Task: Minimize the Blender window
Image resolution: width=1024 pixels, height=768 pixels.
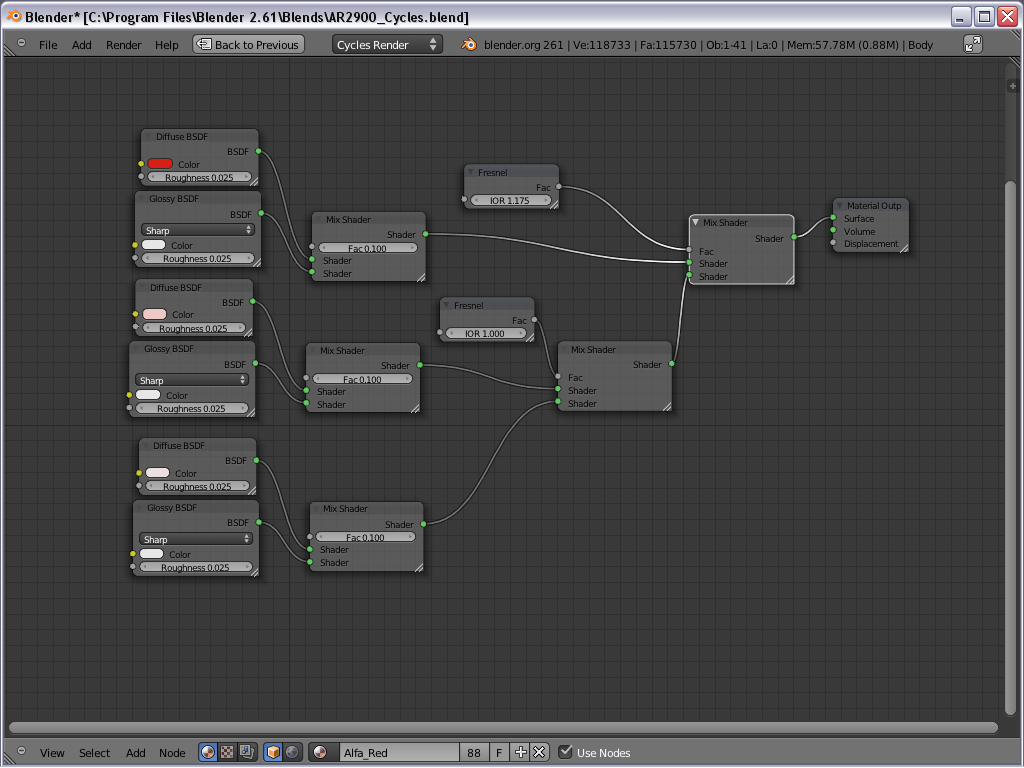Action: [x=960, y=16]
